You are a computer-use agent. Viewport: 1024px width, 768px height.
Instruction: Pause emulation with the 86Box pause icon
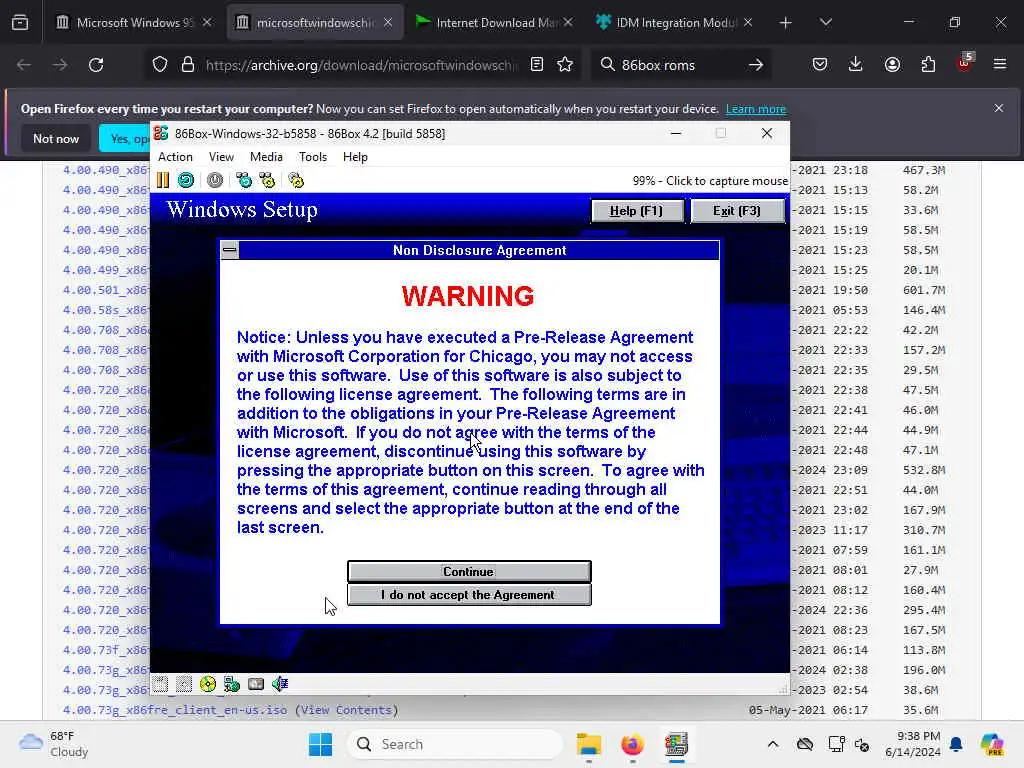tap(163, 180)
